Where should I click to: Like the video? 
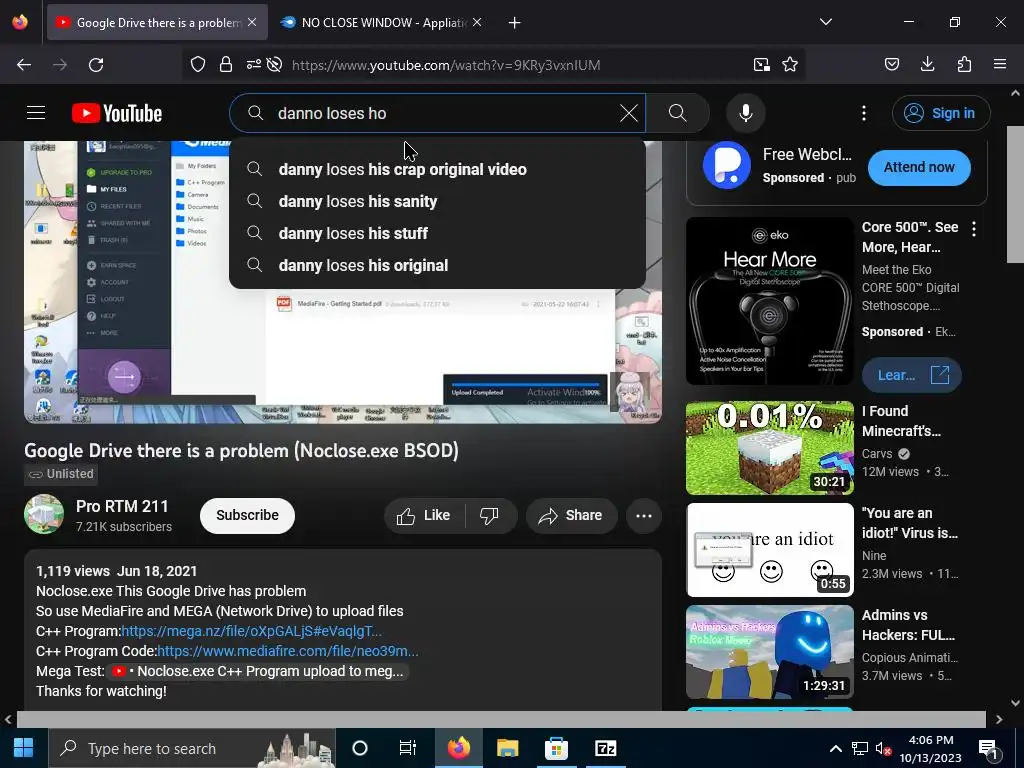[424, 515]
